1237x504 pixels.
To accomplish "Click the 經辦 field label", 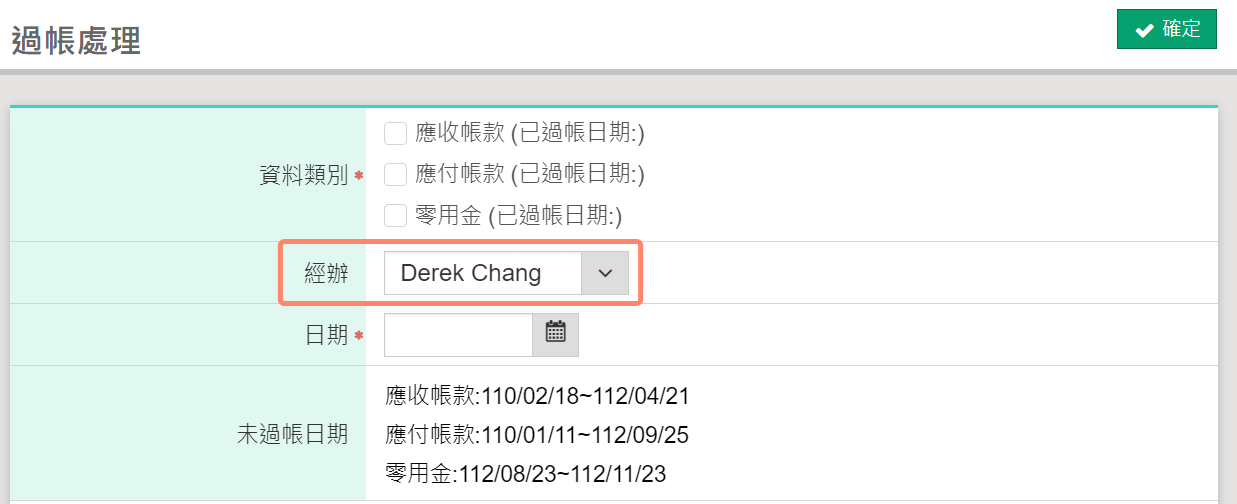I will (326, 273).
